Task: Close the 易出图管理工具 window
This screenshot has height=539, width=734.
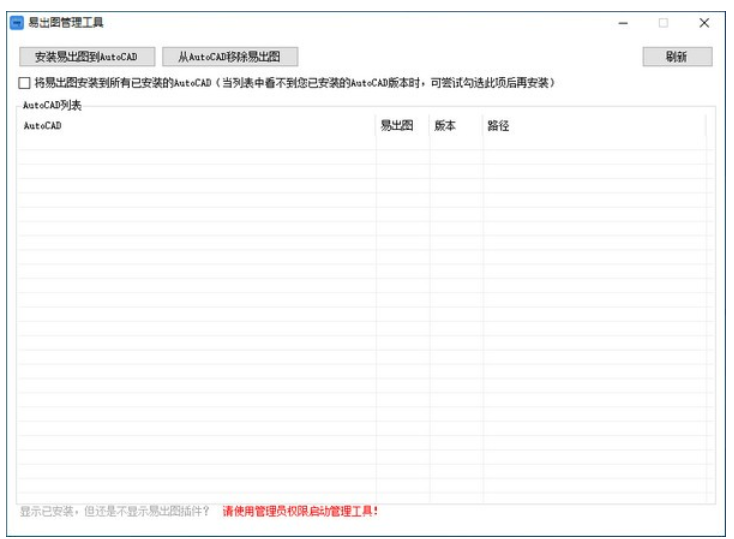Action: (704, 23)
